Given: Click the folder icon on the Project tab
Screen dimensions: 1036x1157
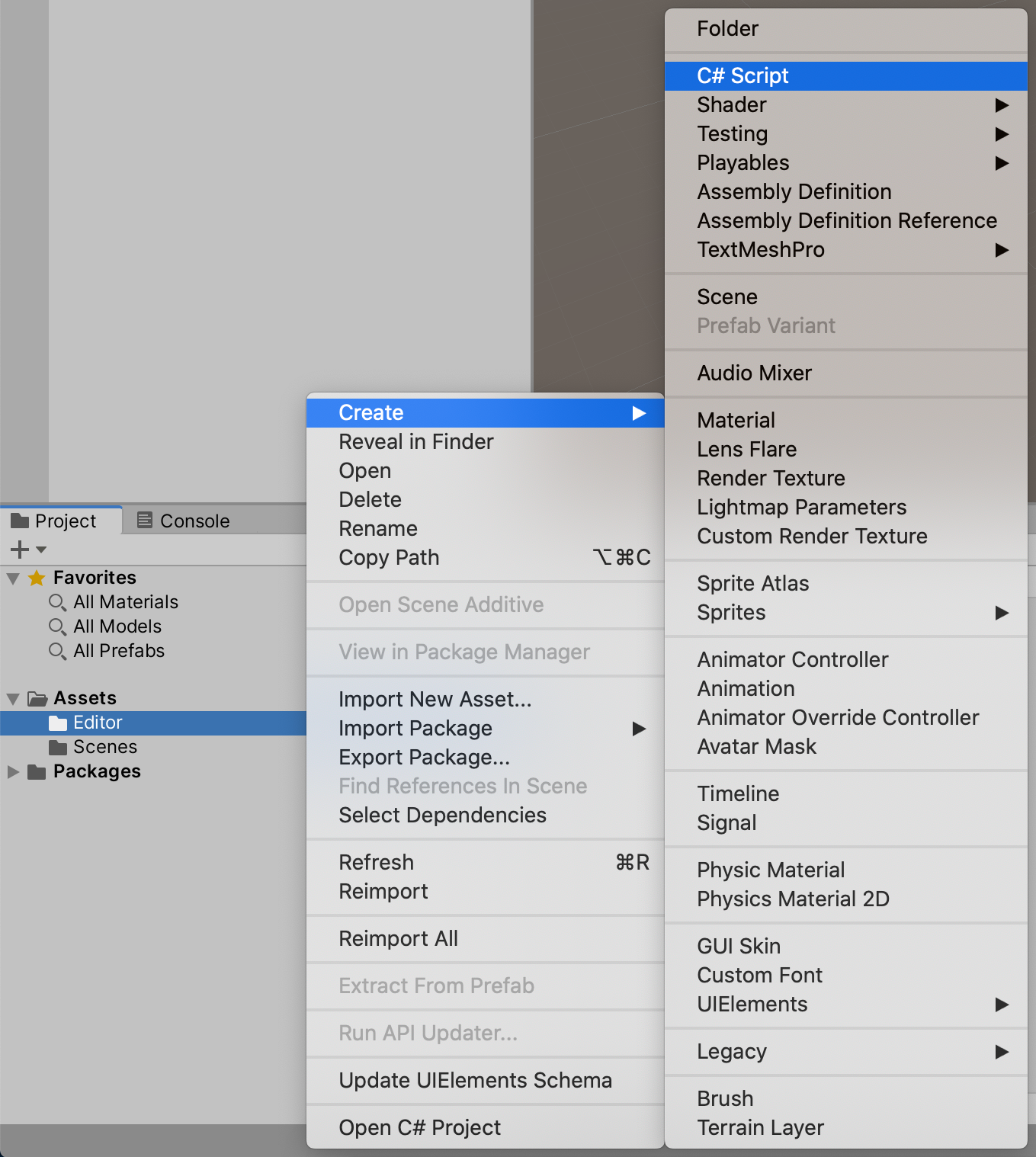Looking at the screenshot, I should (x=19, y=521).
